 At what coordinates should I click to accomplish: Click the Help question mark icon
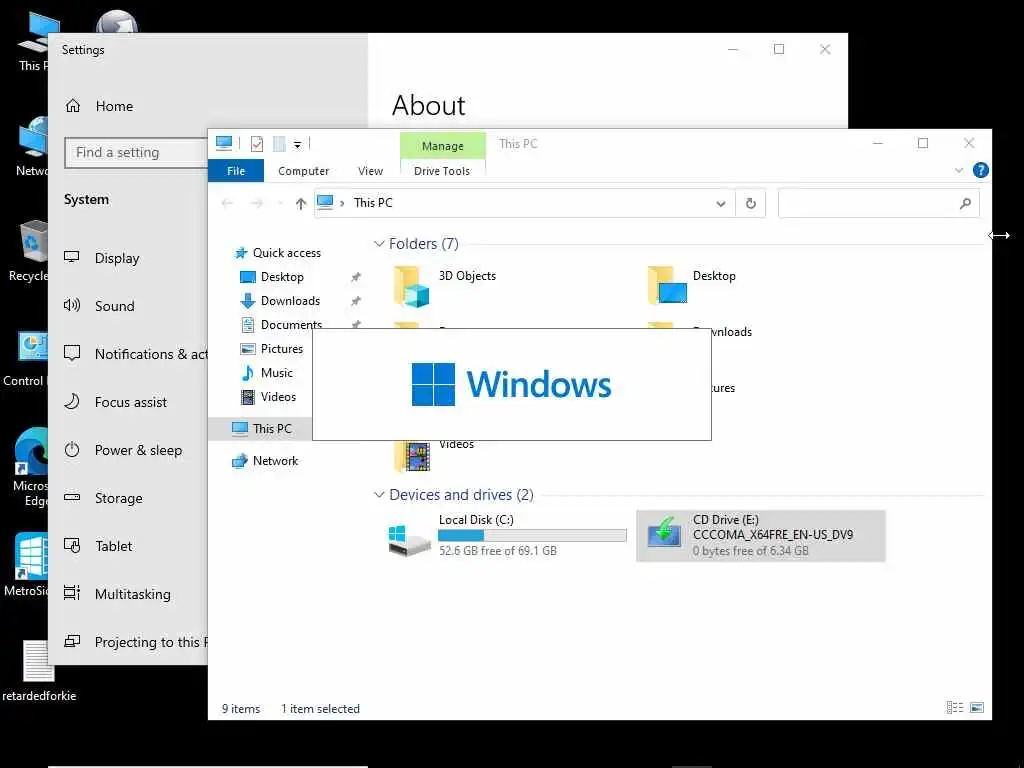[x=980, y=170]
